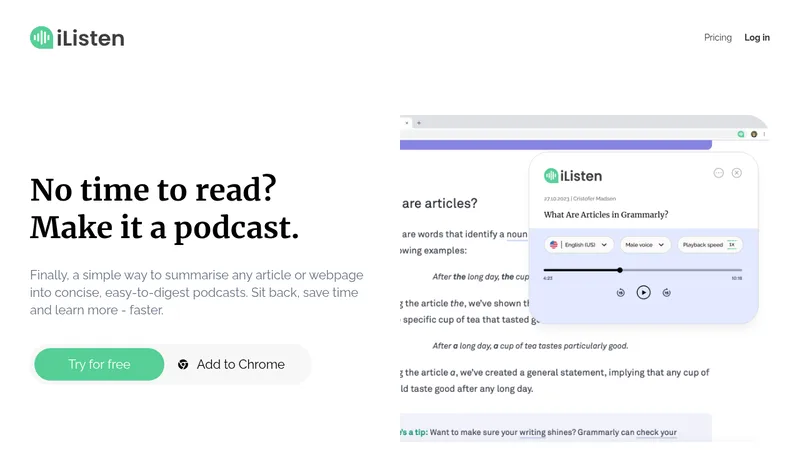Click the iListen logo inside the popup

point(573,176)
